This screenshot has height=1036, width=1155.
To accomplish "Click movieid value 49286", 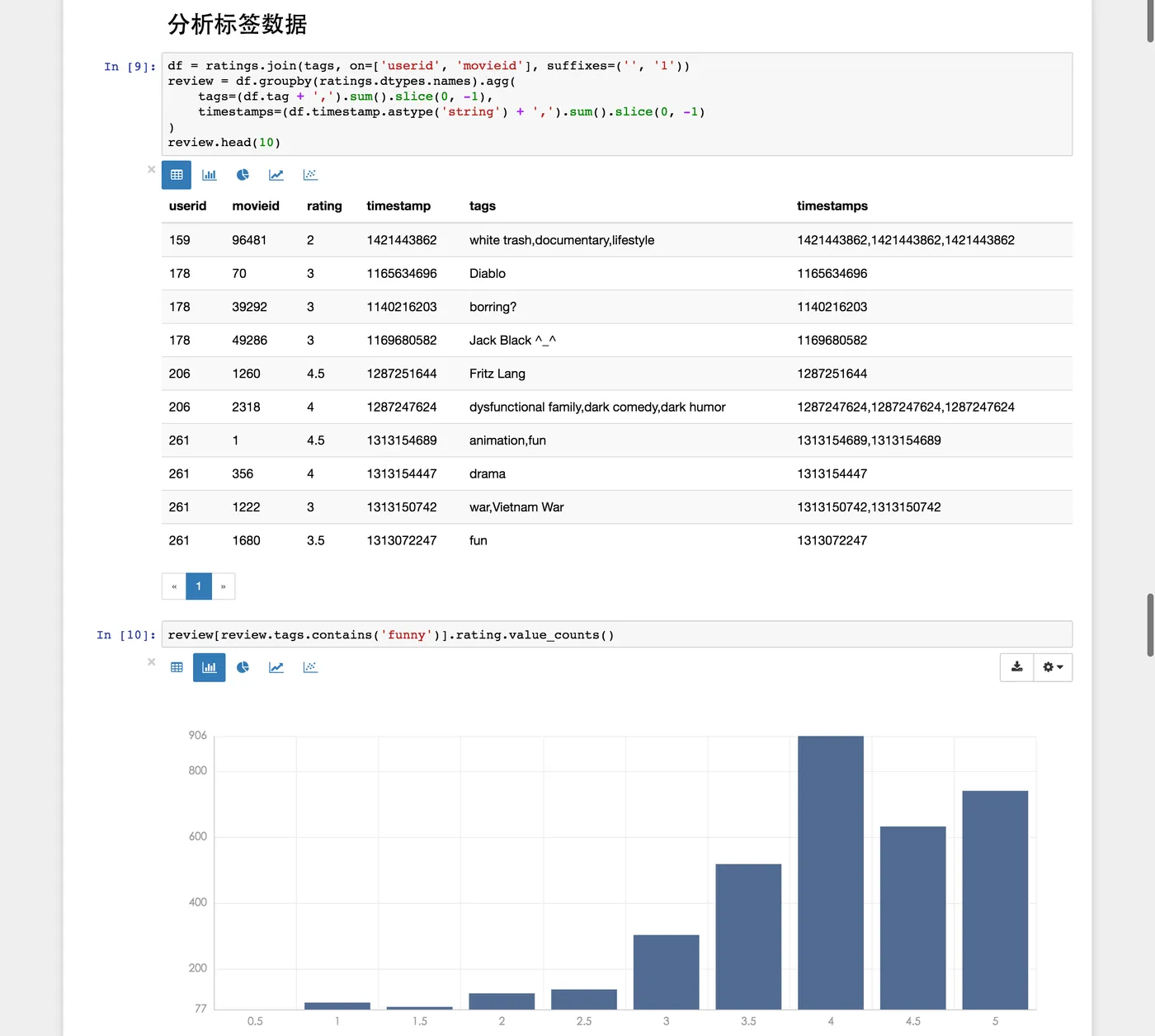I will pos(250,341).
